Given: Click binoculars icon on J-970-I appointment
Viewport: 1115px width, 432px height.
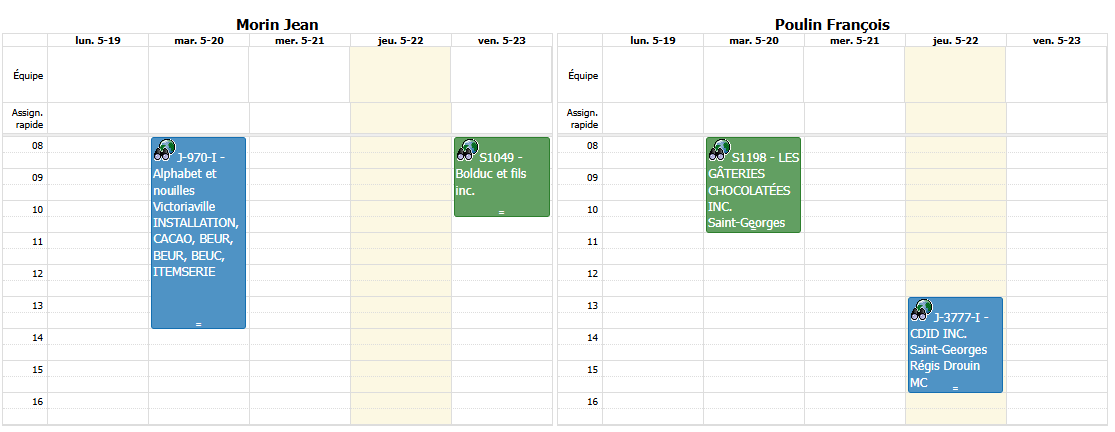Looking at the screenshot, I should click(x=165, y=149).
